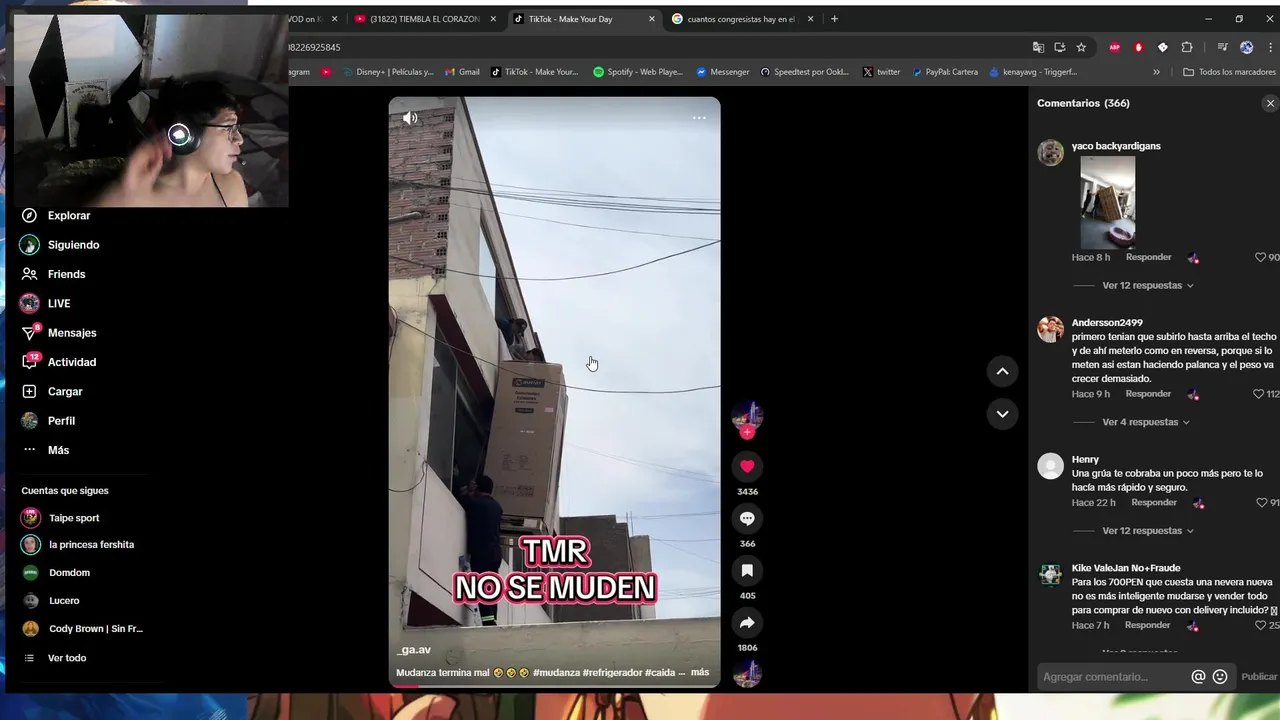Click spinning music disc below share count
Screen dimensions: 1280x720
[747, 674]
